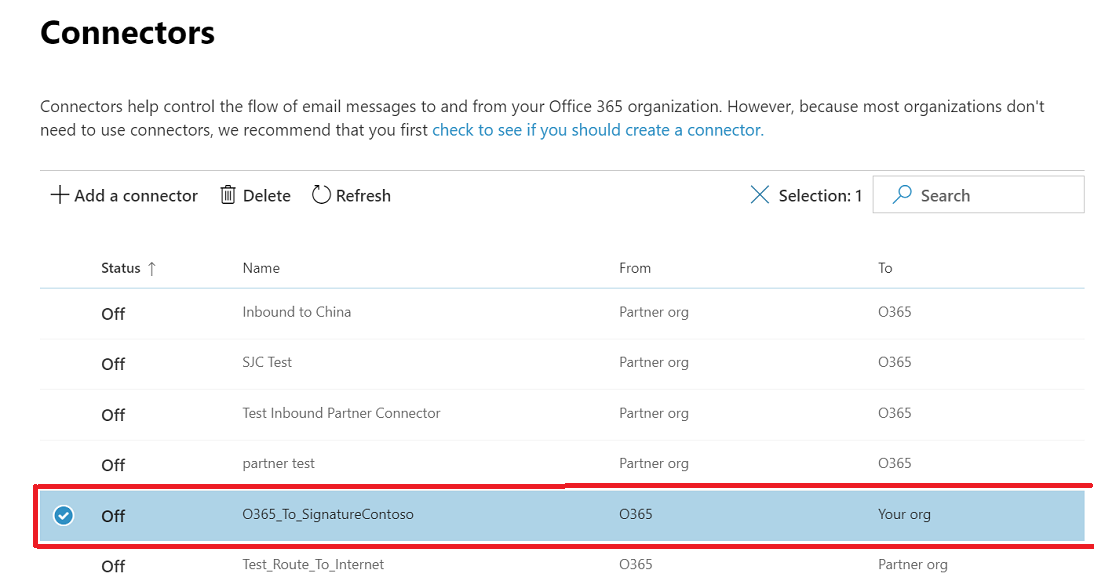Open the check if you should create a connector link
The width and height of the screenshot is (1094, 577).
pyautogui.click(x=597, y=130)
